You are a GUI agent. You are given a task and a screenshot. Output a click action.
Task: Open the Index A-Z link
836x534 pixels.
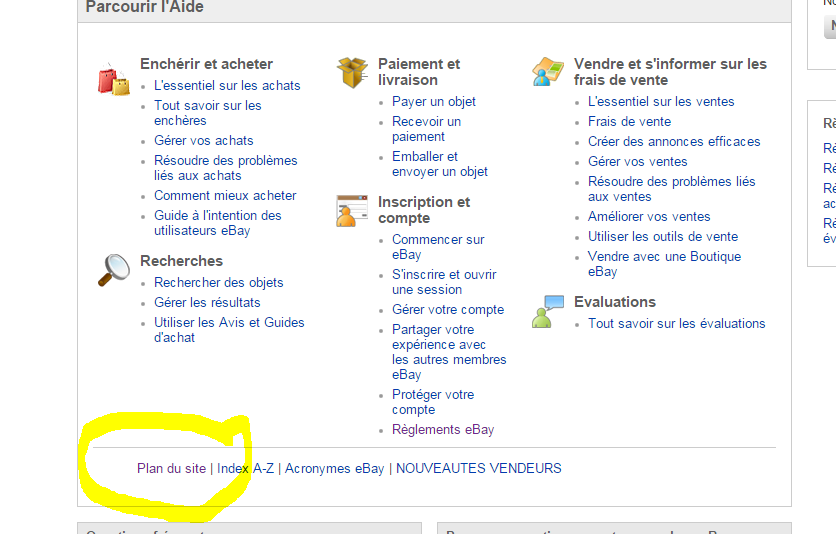click(245, 468)
